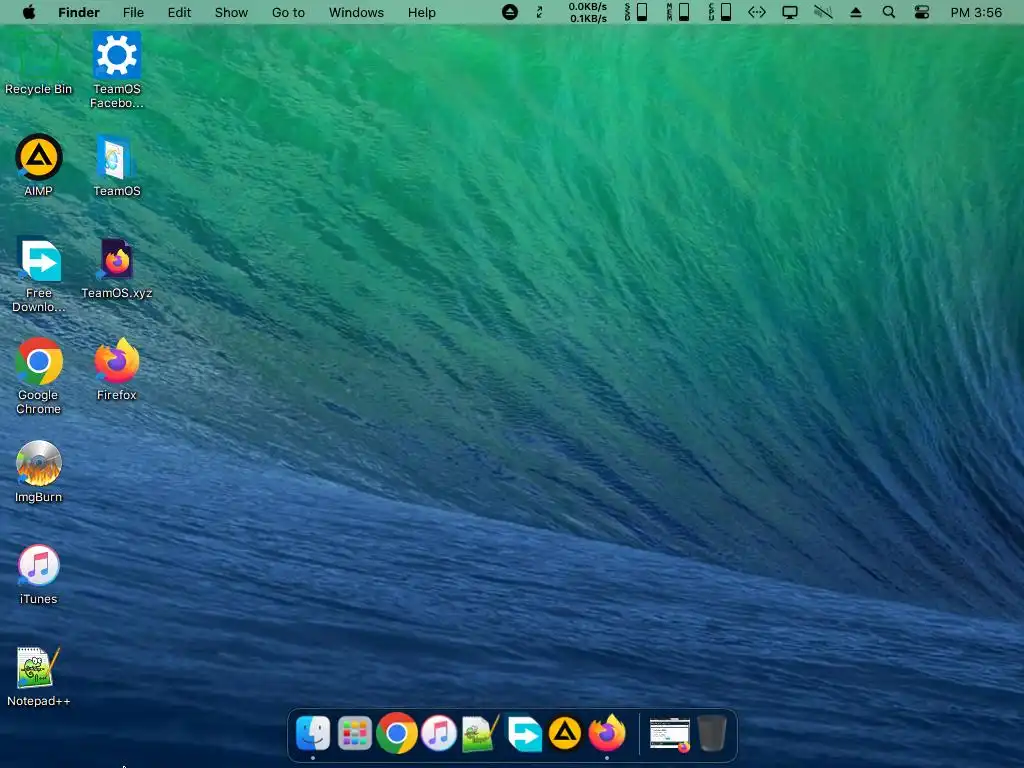The width and height of the screenshot is (1024, 768).
Task: Open Finder from the dock
Action: (x=313, y=733)
